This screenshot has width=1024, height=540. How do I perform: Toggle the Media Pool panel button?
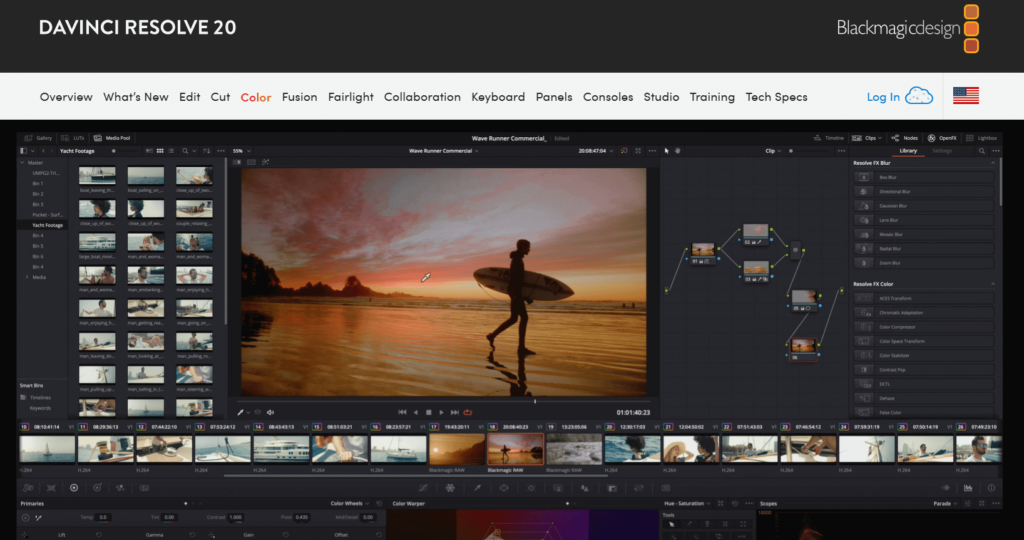click(x=112, y=138)
